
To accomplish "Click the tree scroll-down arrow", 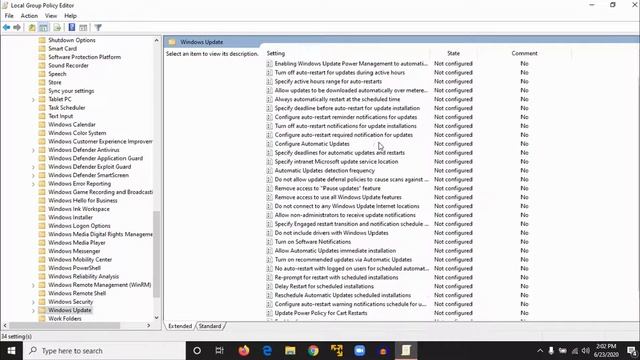I will click(x=156, y=318).
